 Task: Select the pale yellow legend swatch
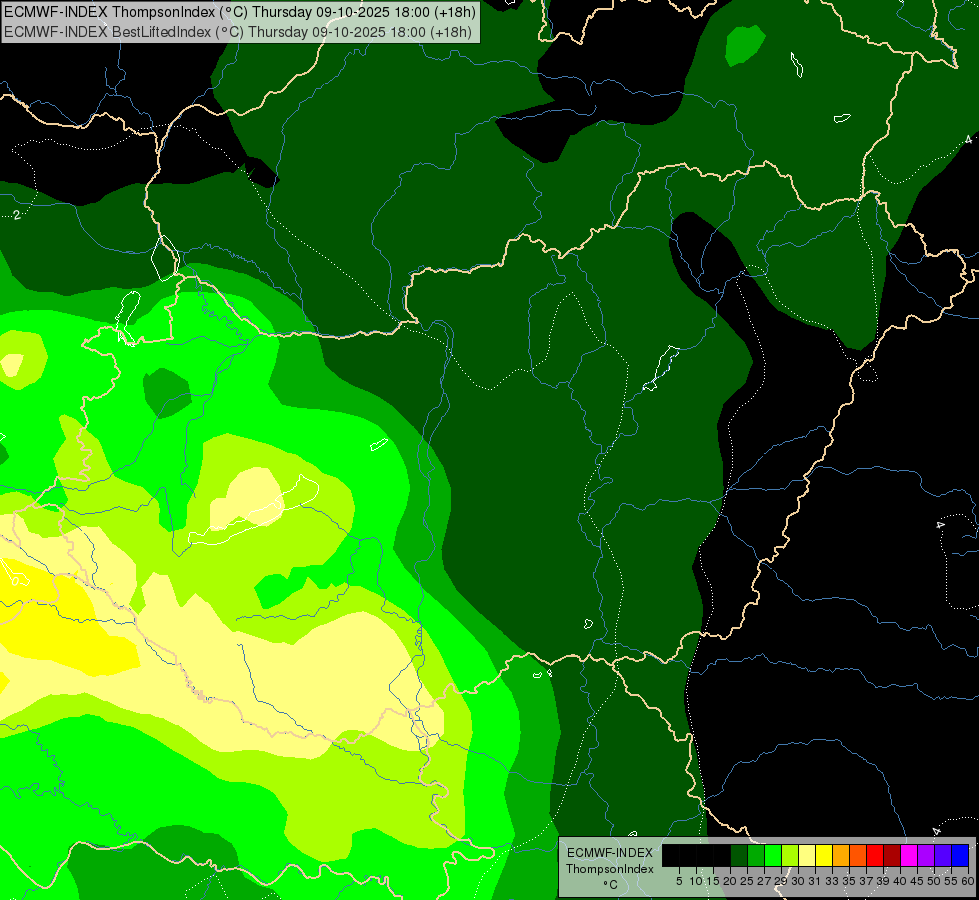click(807, 855)
